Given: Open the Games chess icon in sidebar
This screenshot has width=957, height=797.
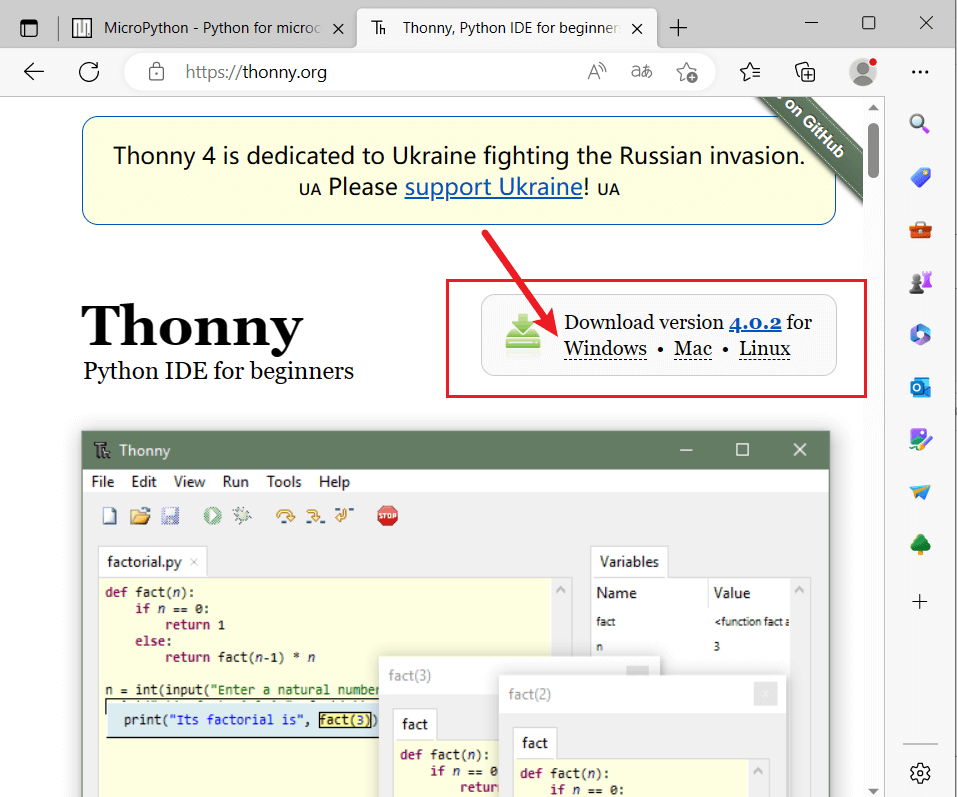Looking at the screenshot, I should coord(920,282).
